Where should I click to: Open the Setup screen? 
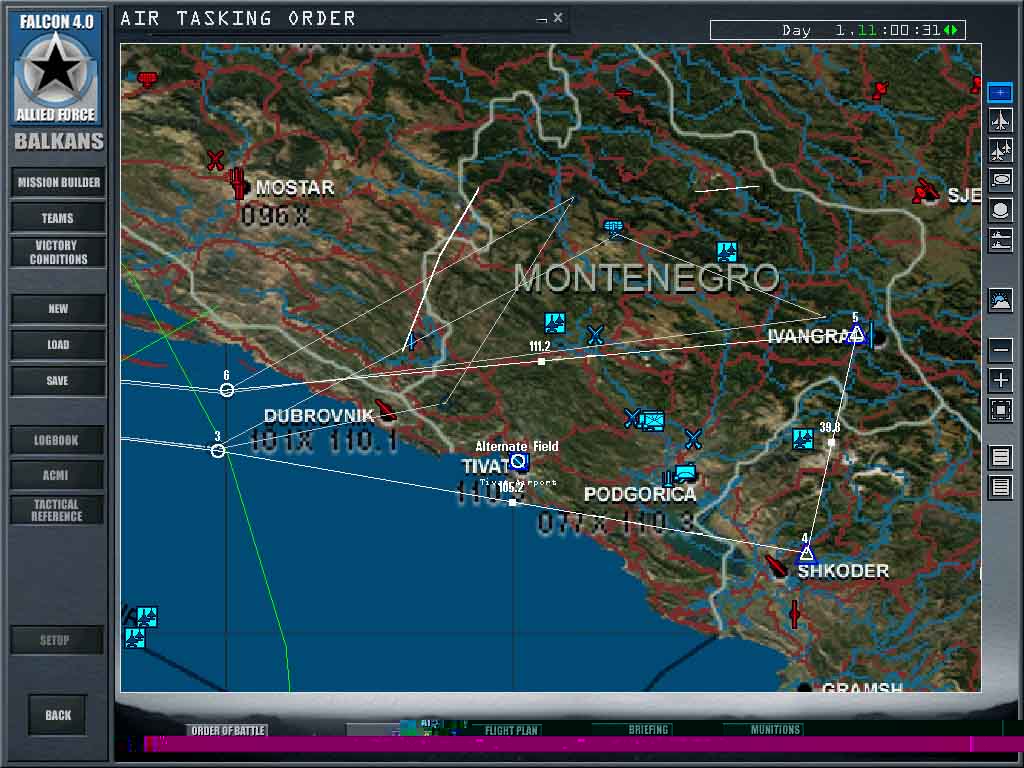57,640
